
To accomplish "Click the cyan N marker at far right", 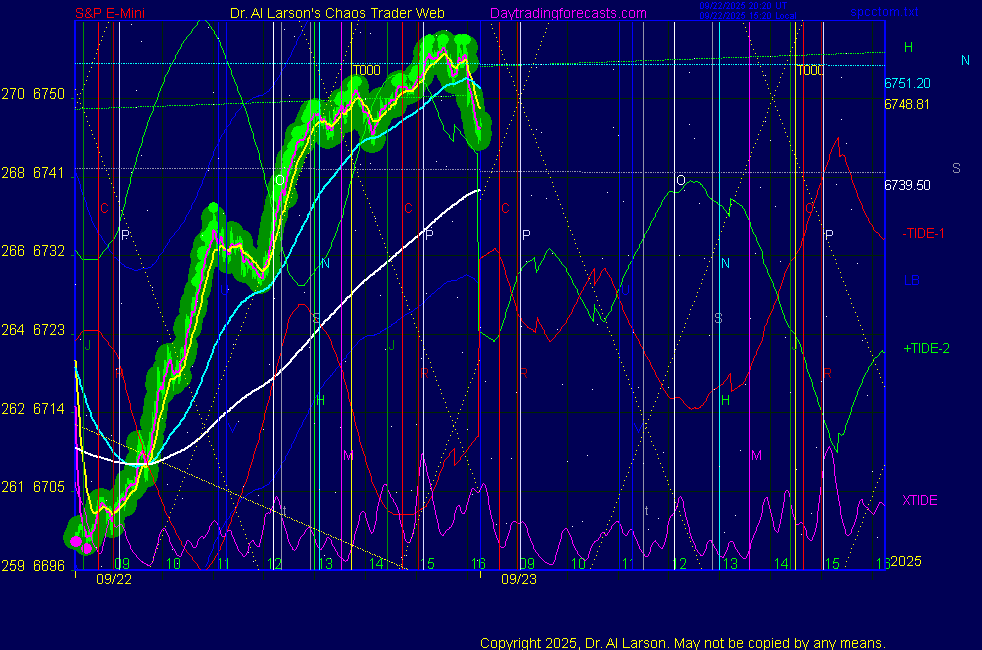I will click(965, 60).
